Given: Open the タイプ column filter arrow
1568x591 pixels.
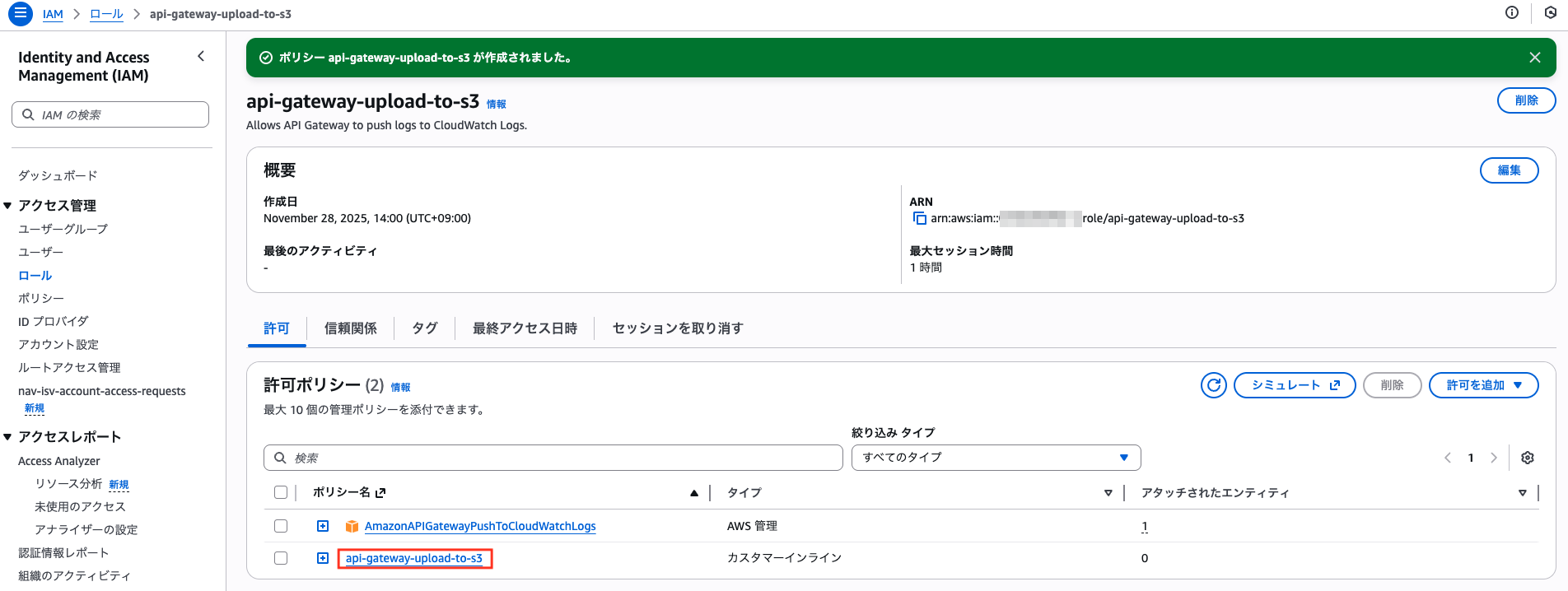Looking at the screenshot, I should (x=1108, y=493).
